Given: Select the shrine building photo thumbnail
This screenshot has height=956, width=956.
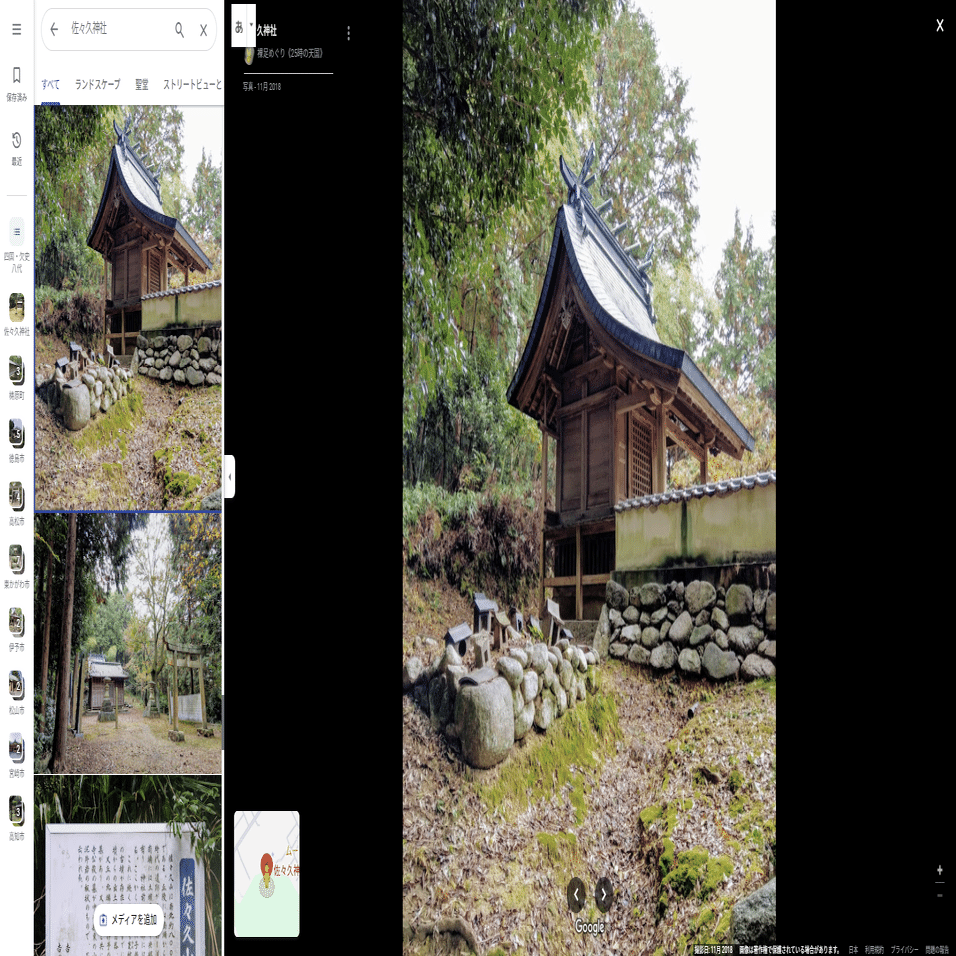Looking at the screenshot, I should (x=128, y=308).
